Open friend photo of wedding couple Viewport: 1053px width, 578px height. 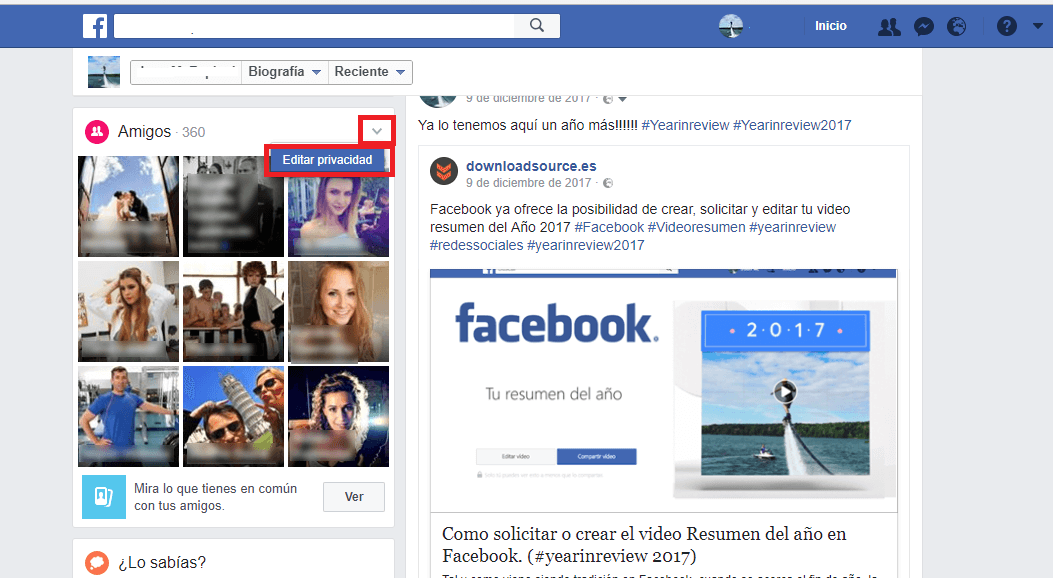[128, 206]
